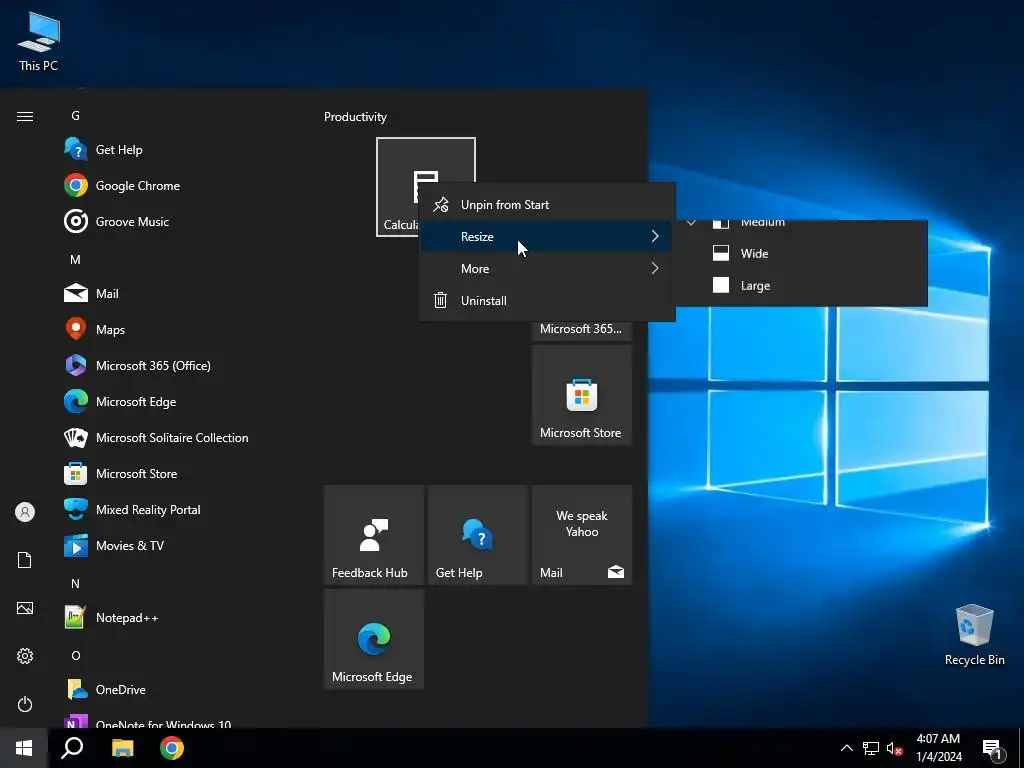Screen dimensions: 1024x768
Task: Open the user account icon
Action: tap(25, 512)
